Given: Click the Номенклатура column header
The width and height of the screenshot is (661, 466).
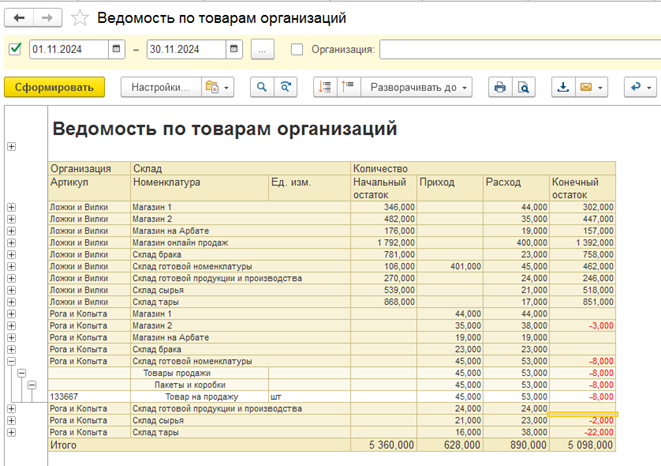Looking at the screenshot, I should pyautogui.click(x=199, y=188).
